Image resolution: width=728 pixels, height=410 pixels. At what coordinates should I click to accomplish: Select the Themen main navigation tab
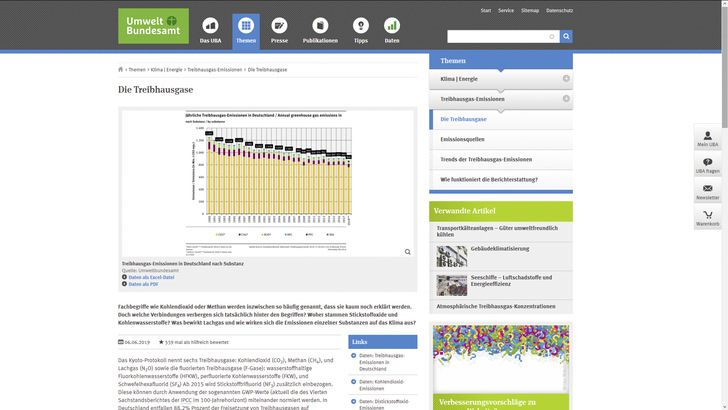(246, 30)
